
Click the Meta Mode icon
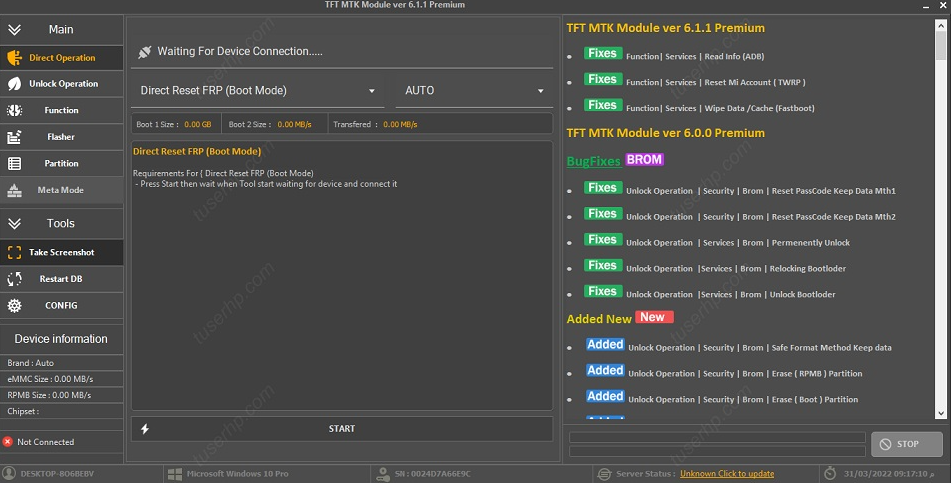tap(15, 190)
